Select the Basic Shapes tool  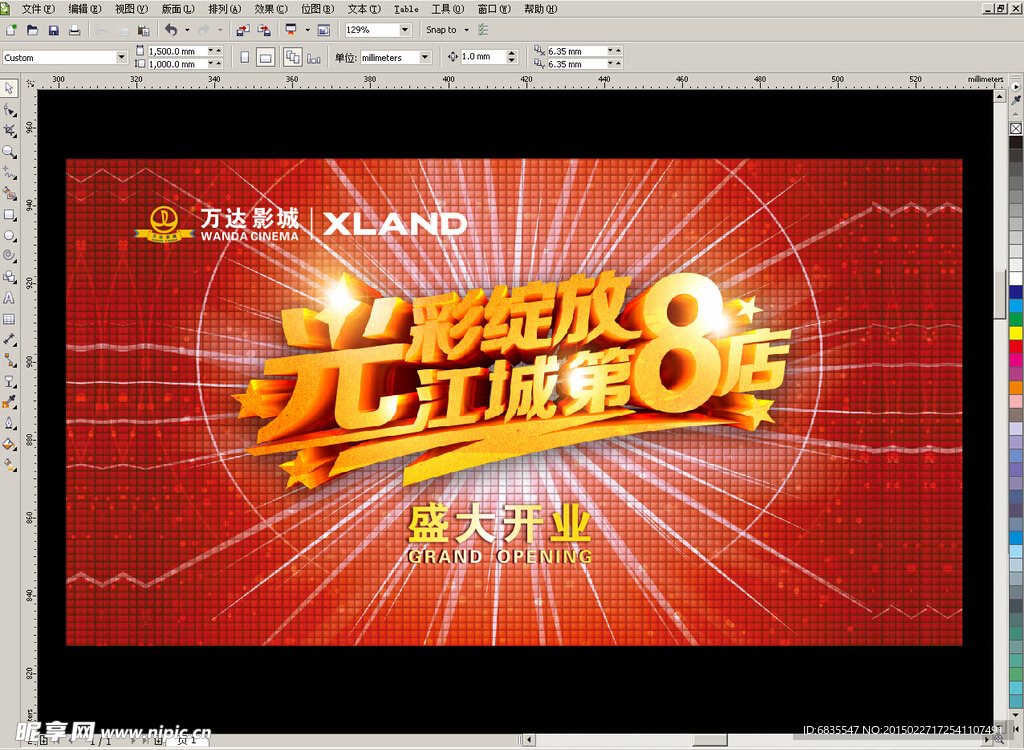tap(9, 276)
